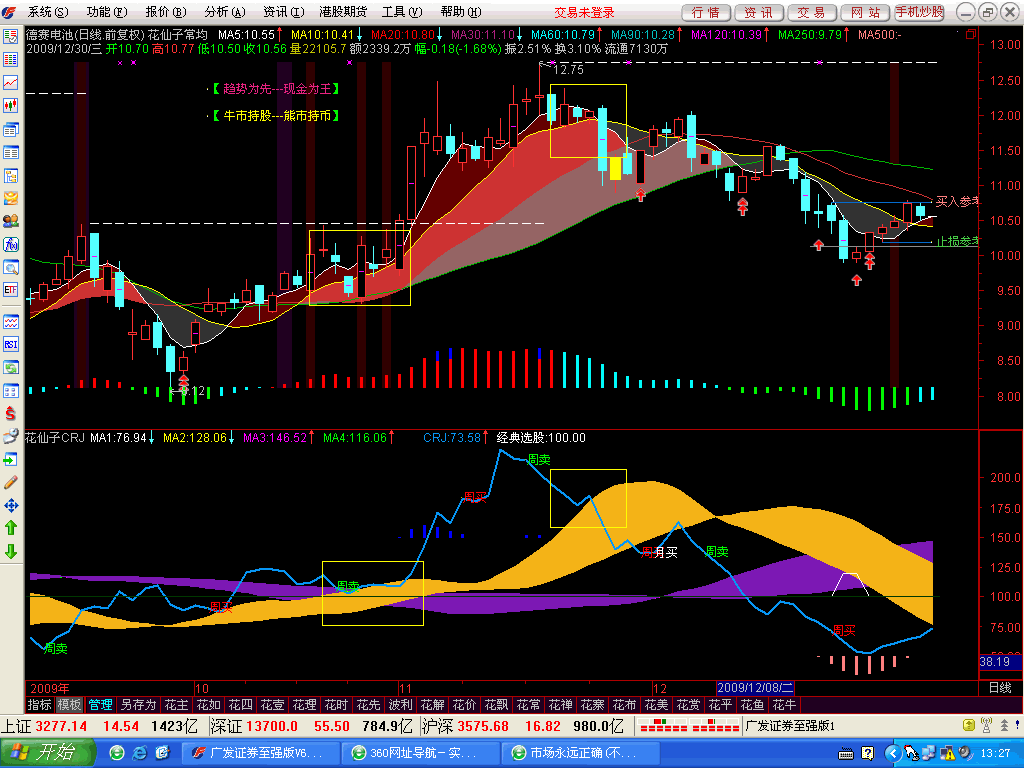
Task: Select the 花主 template tab
Action: (176, 705)
